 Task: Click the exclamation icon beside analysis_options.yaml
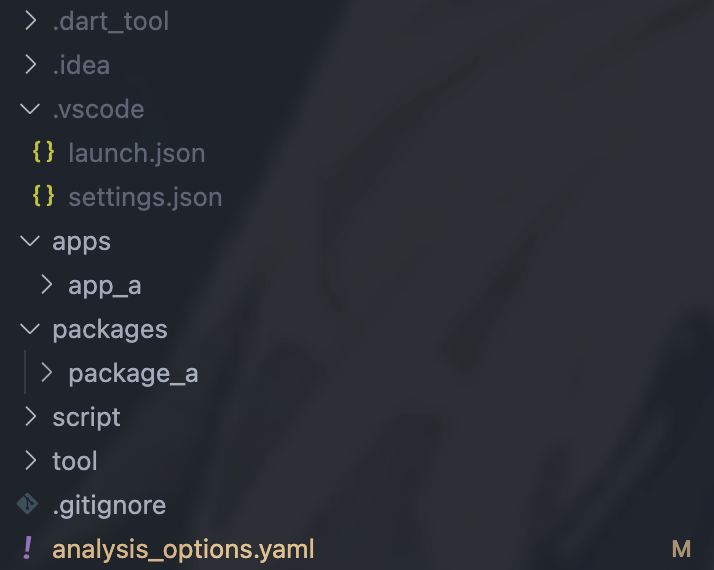(x=28, y=549)
